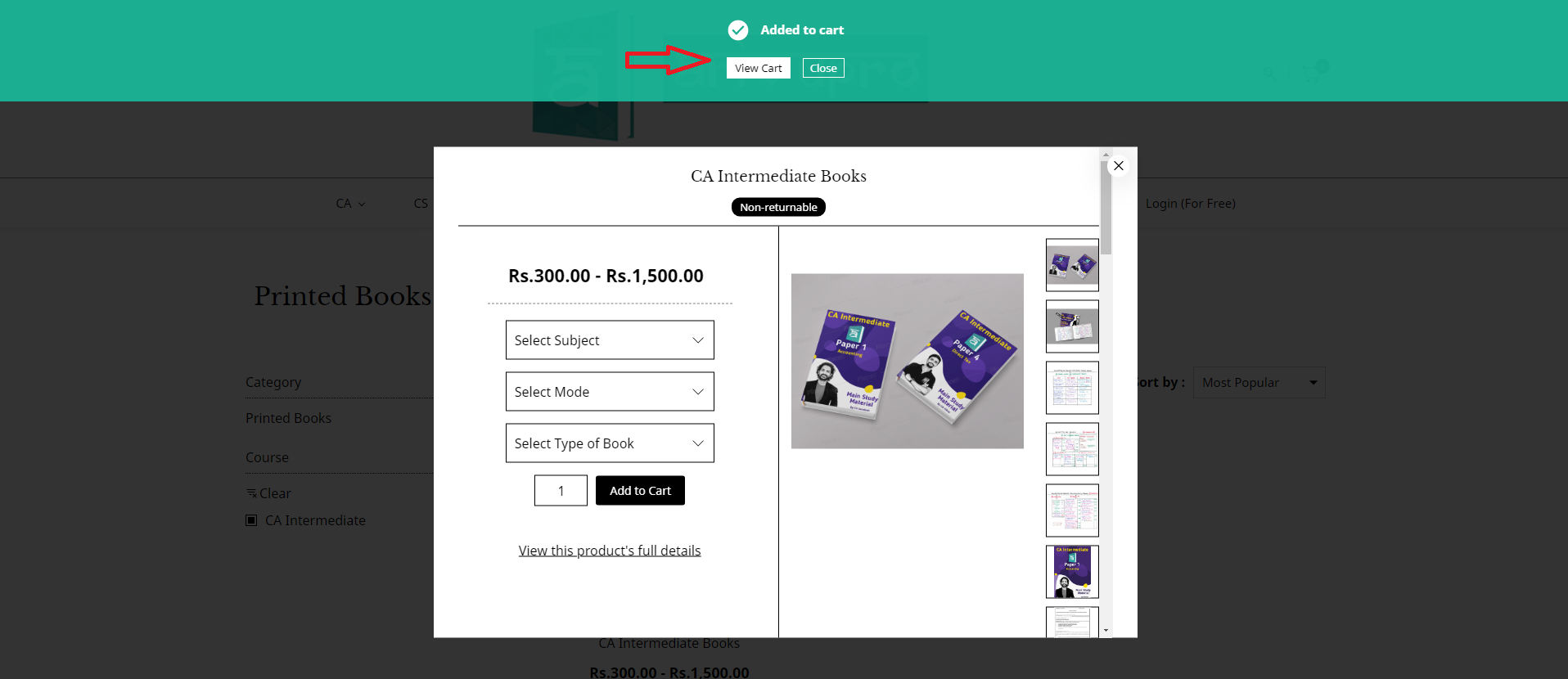This screenshot has width=1568, height=679.
Task: Click the View Cart button
Action: click(x=758, y=68)
